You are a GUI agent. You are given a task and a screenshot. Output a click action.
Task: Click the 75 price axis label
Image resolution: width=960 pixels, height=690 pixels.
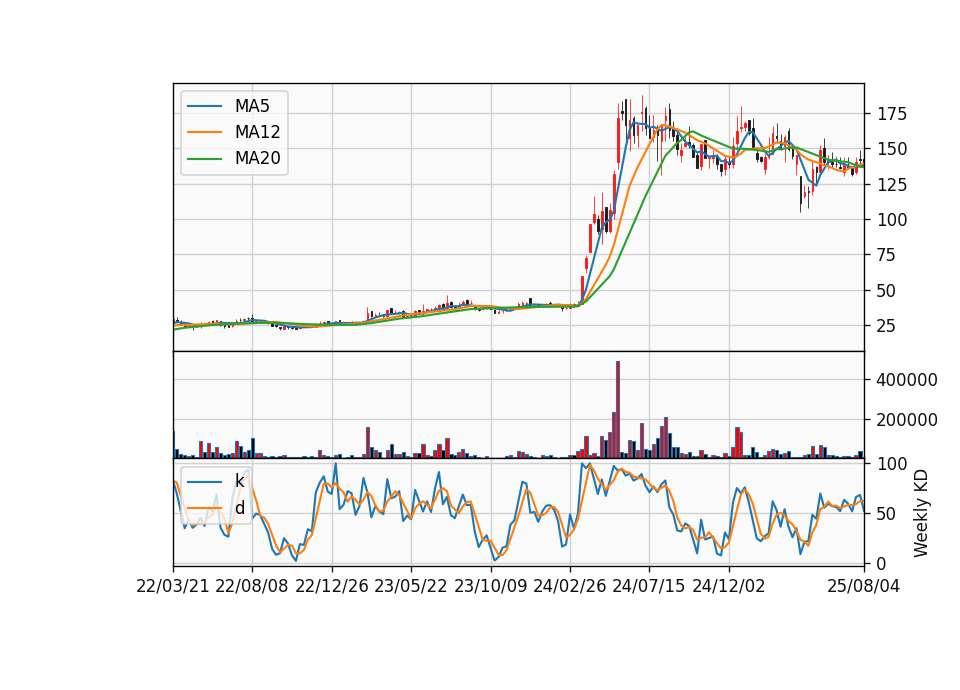point(887,255)
